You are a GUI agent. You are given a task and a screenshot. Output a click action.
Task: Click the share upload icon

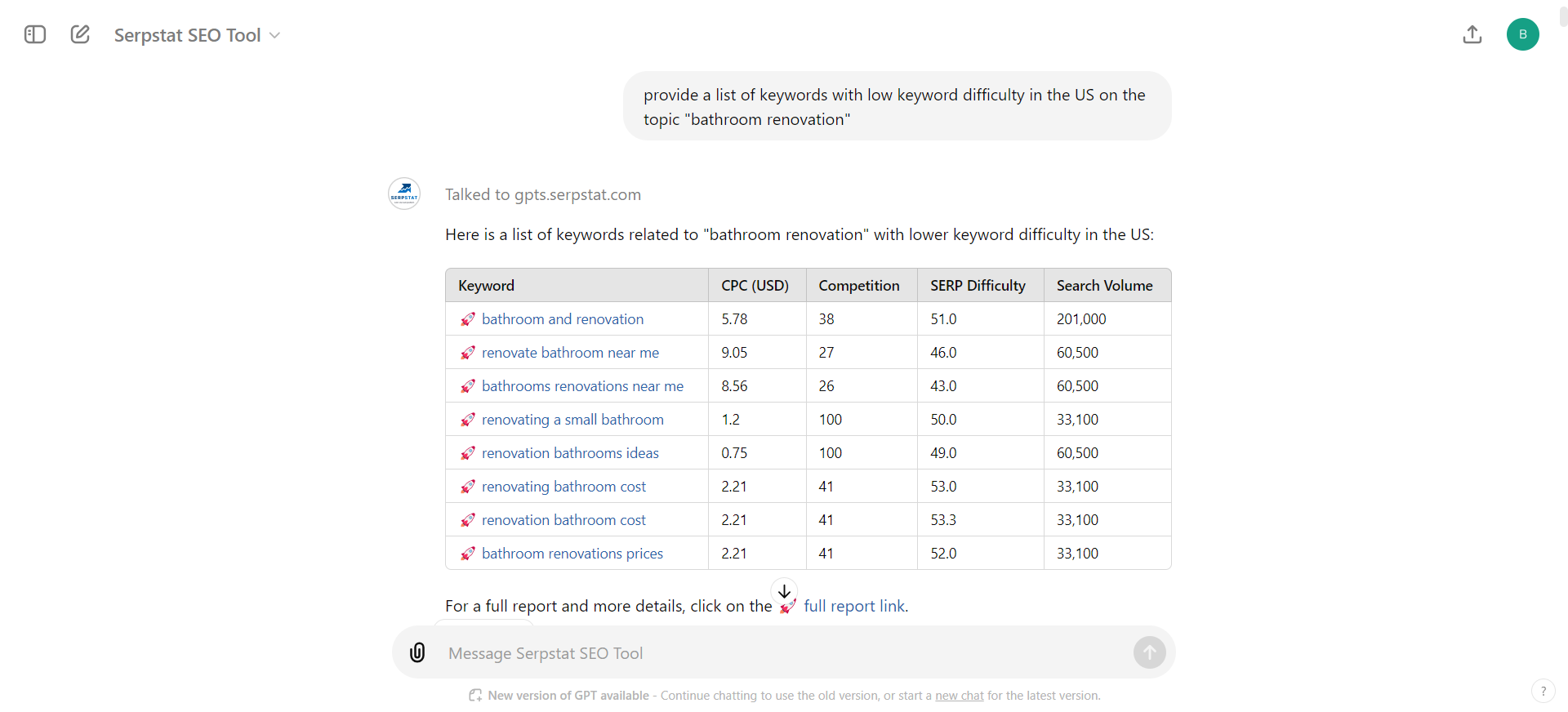1472,34
